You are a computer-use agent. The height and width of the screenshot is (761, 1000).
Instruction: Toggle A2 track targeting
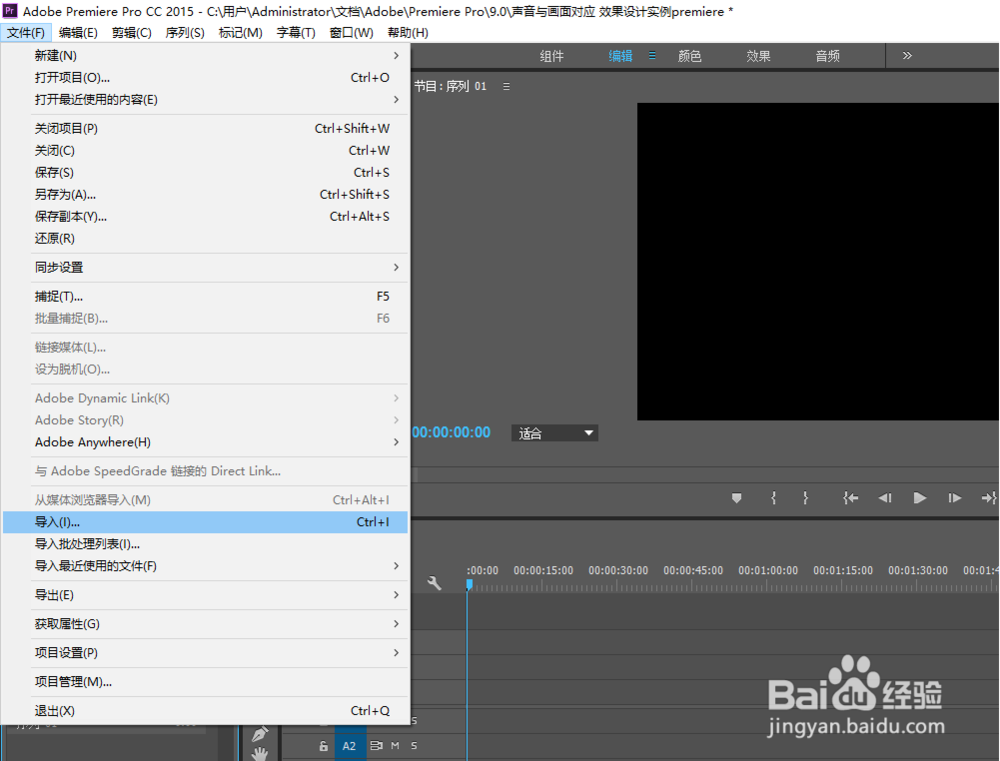(349, 746)
